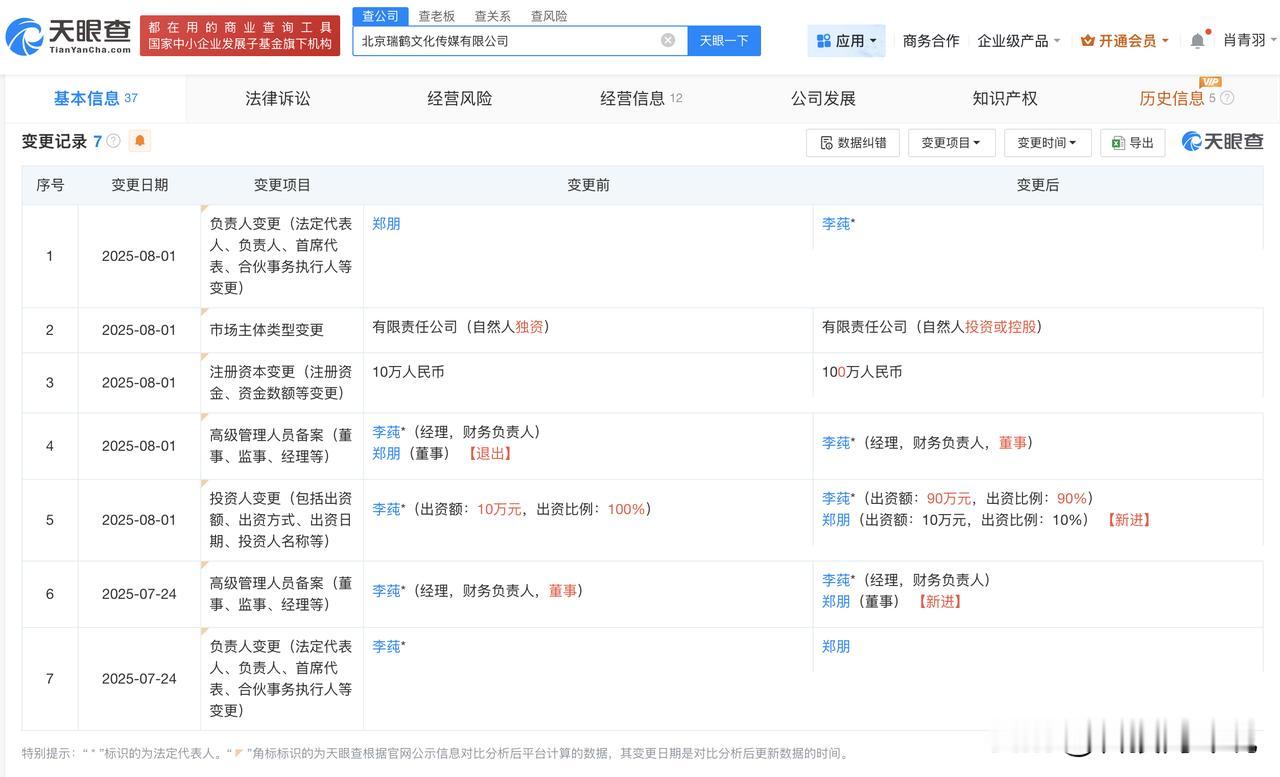Click the bell alert icon beside 变更记录
The height and width of the screenshot is (777, 1280).
[140, 141]
